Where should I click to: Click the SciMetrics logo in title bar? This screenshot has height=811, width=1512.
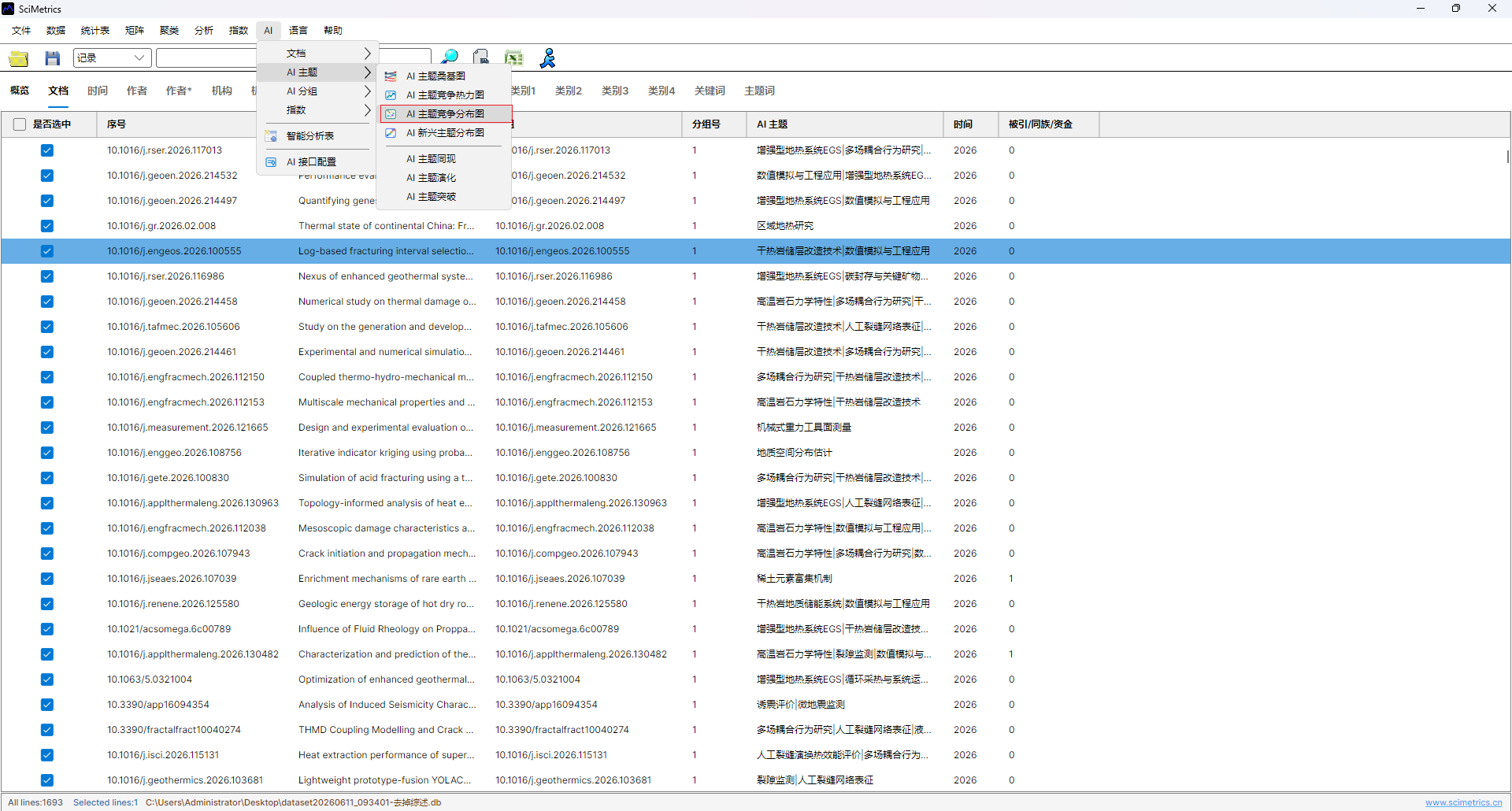point(8,9)
